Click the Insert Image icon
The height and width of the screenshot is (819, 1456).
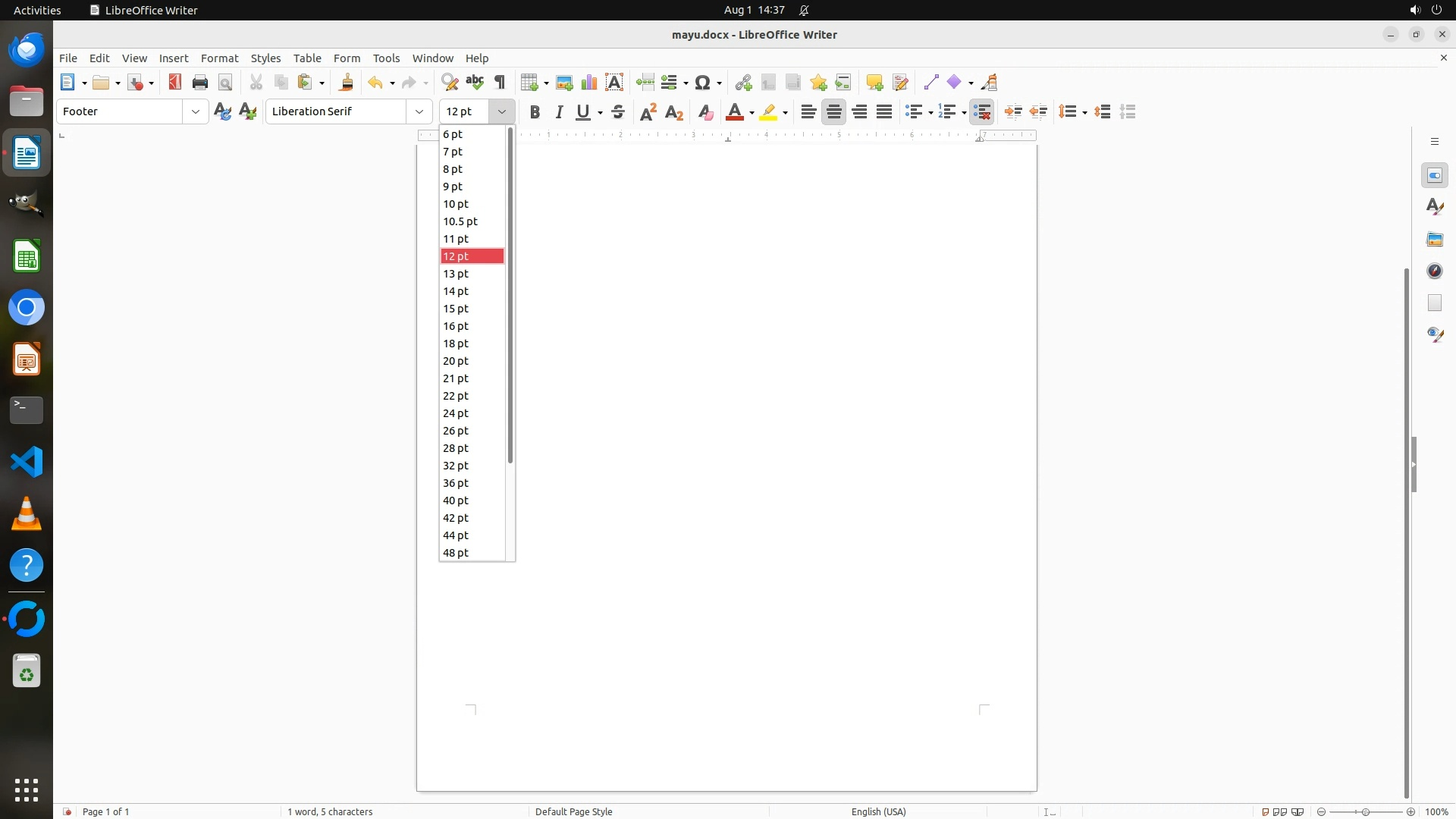[x=564, y=82]
